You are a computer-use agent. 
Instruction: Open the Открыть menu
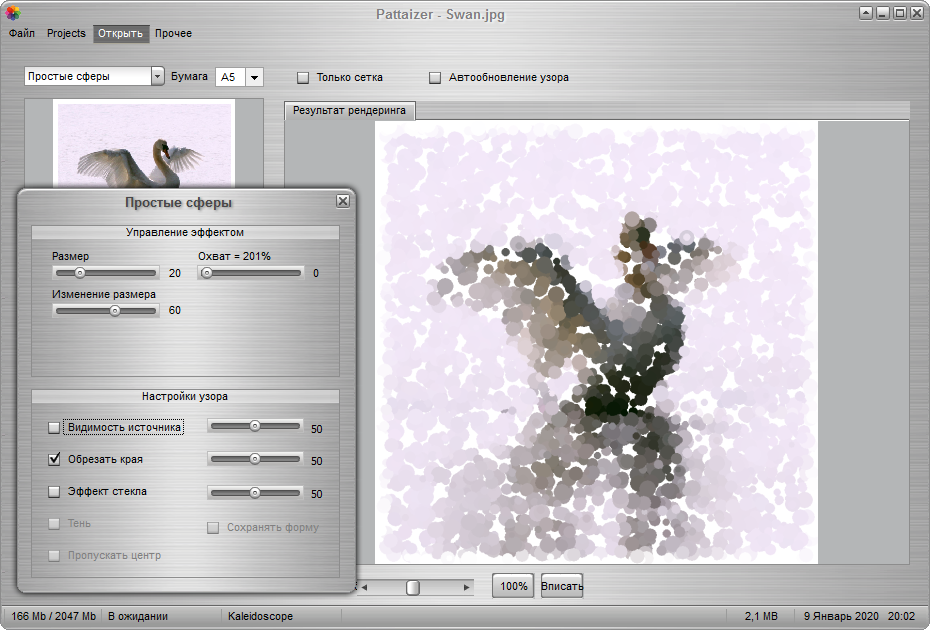[120, 33]
